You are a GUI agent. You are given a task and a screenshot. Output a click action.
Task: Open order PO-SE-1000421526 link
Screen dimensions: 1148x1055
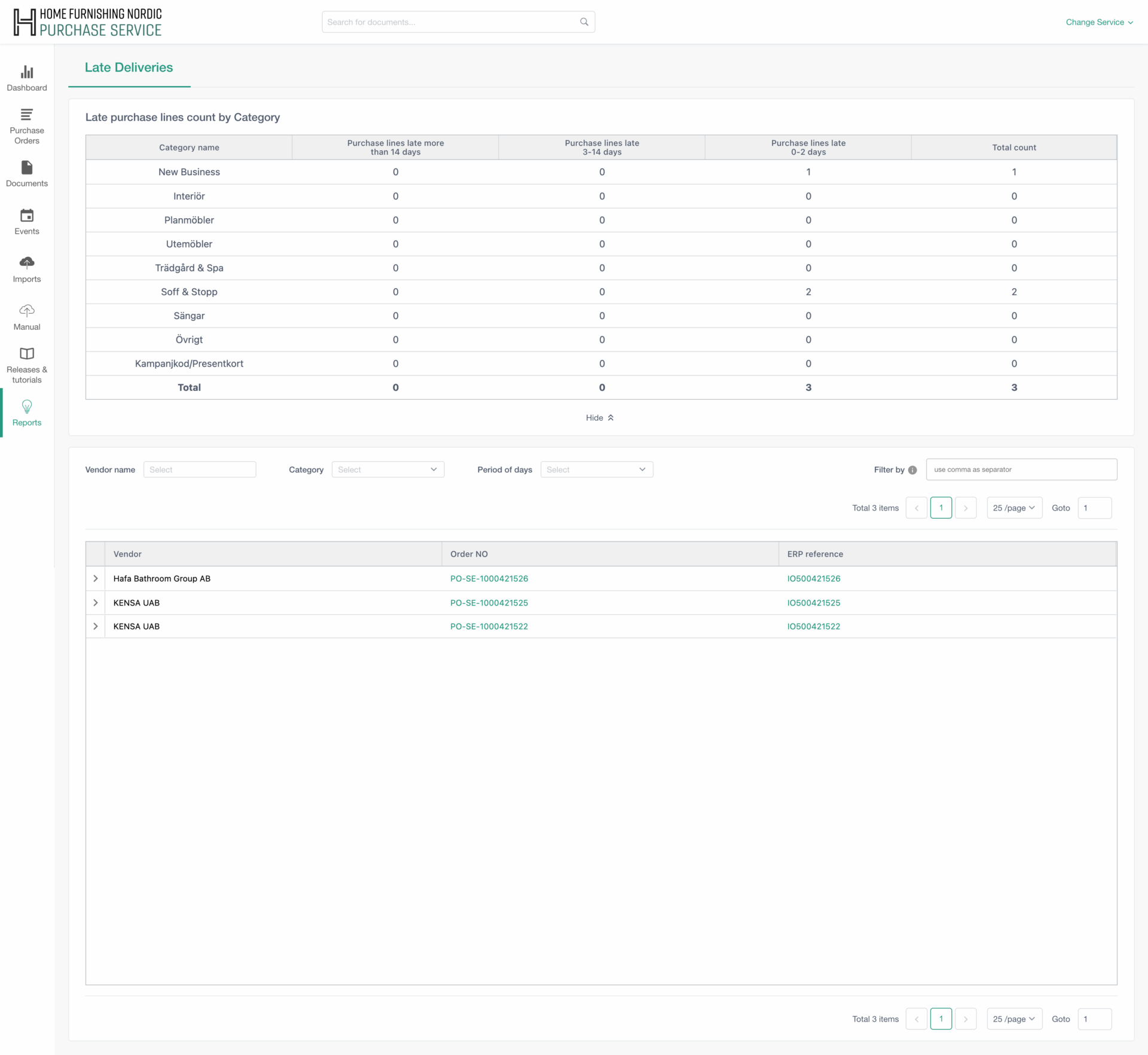click(489, 579)
